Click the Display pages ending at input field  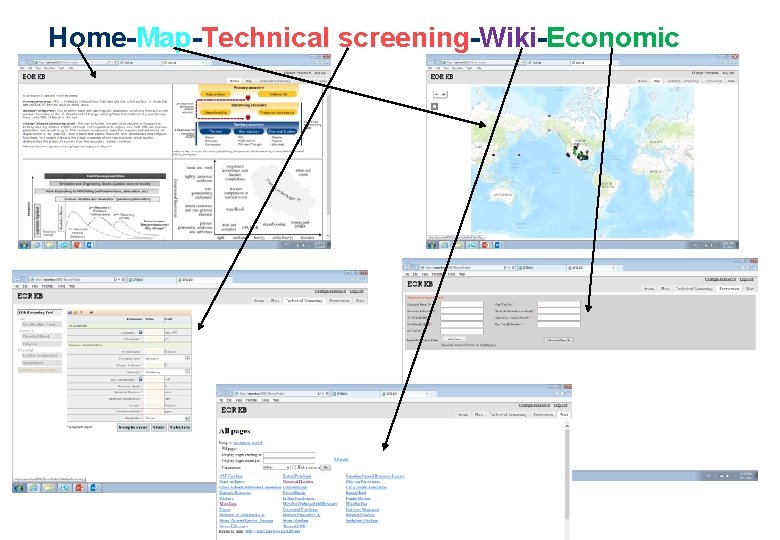point(289,461)
